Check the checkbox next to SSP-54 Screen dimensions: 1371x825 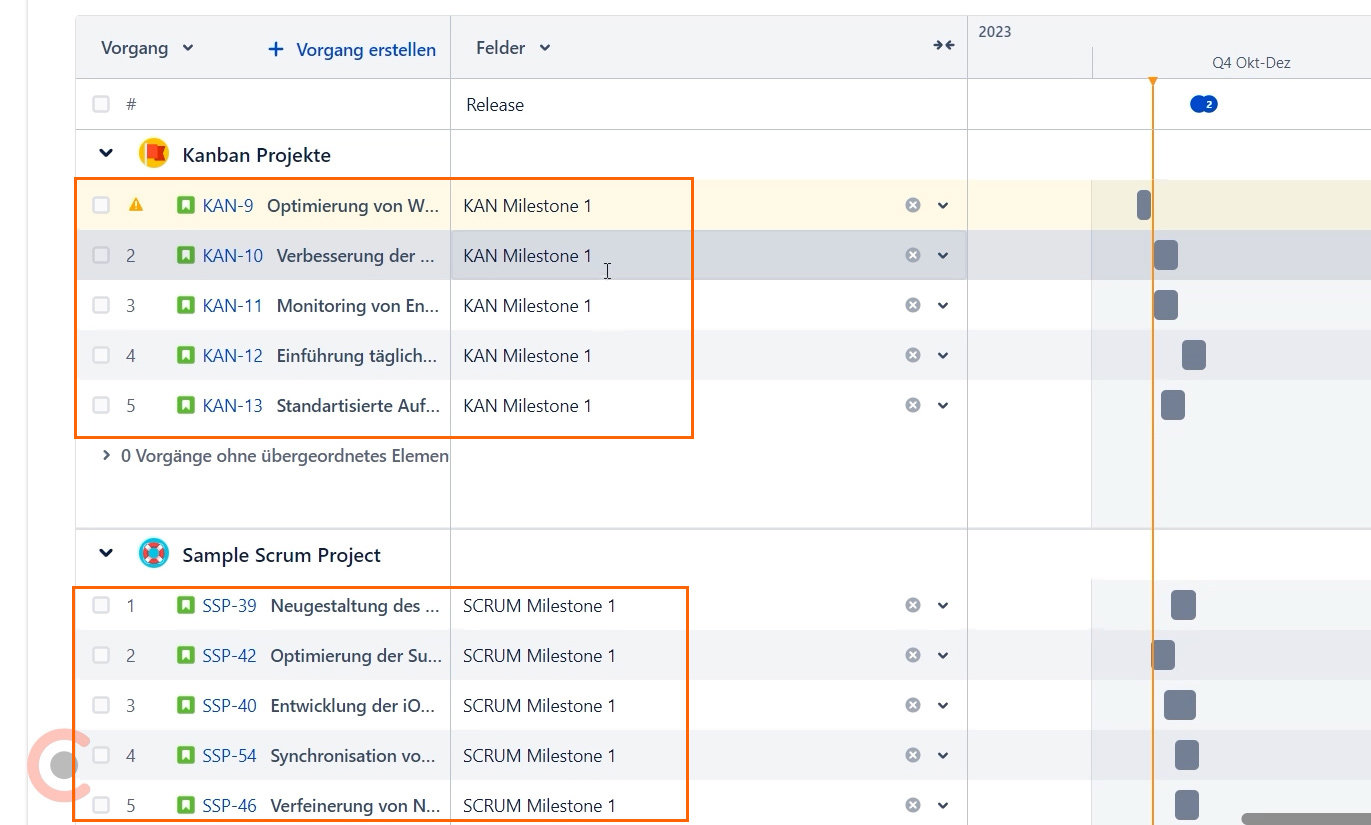click(100, 755)
